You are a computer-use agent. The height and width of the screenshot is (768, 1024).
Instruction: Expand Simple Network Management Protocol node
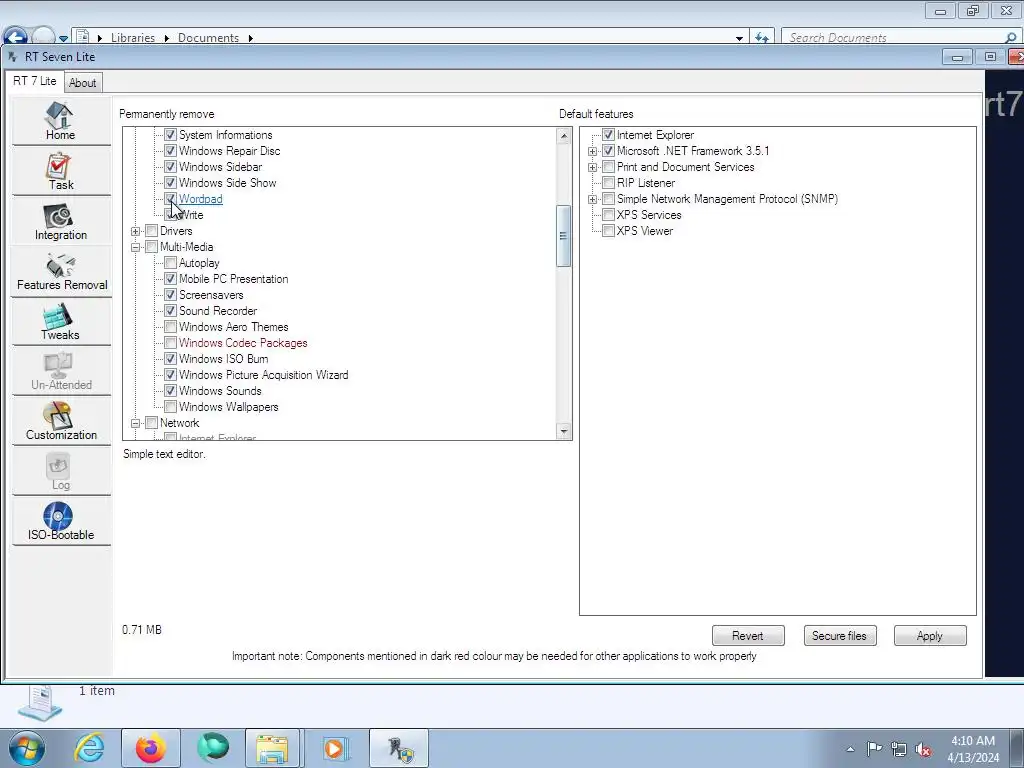[x=592, y=199]
